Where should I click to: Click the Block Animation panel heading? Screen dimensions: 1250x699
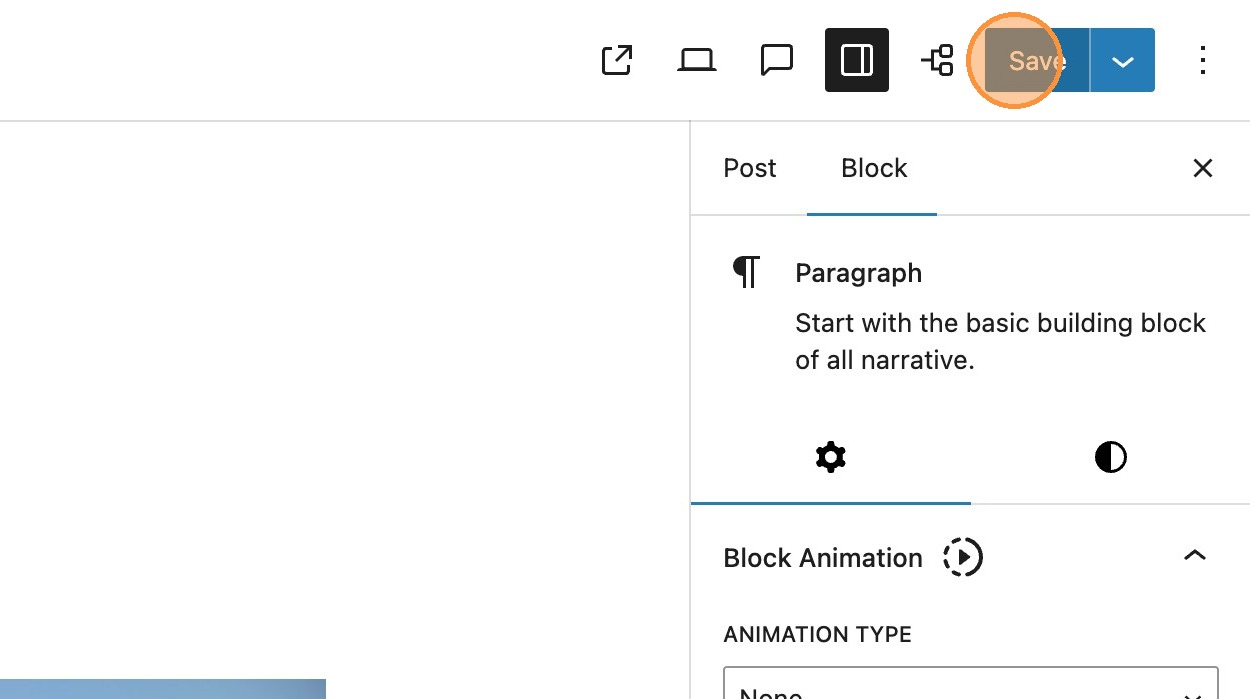click(822, 558)
